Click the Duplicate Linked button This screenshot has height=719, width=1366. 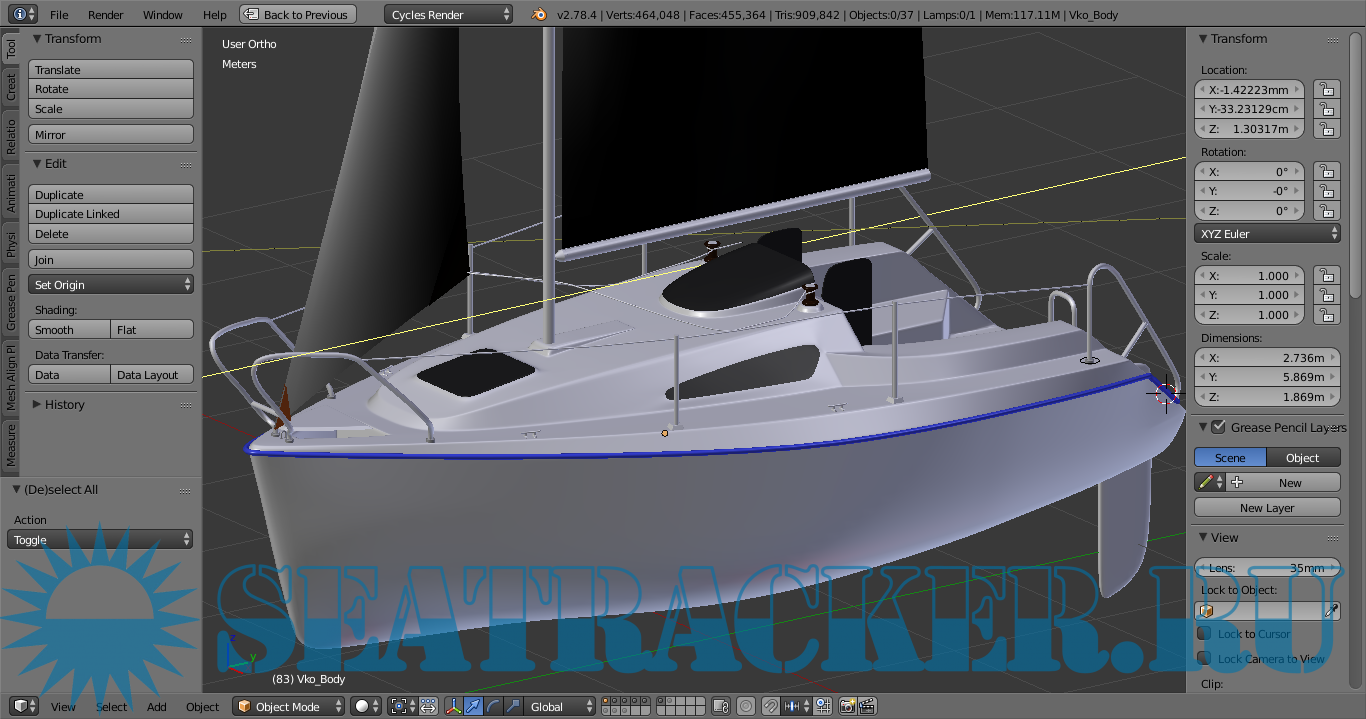(x=110, y=214)
